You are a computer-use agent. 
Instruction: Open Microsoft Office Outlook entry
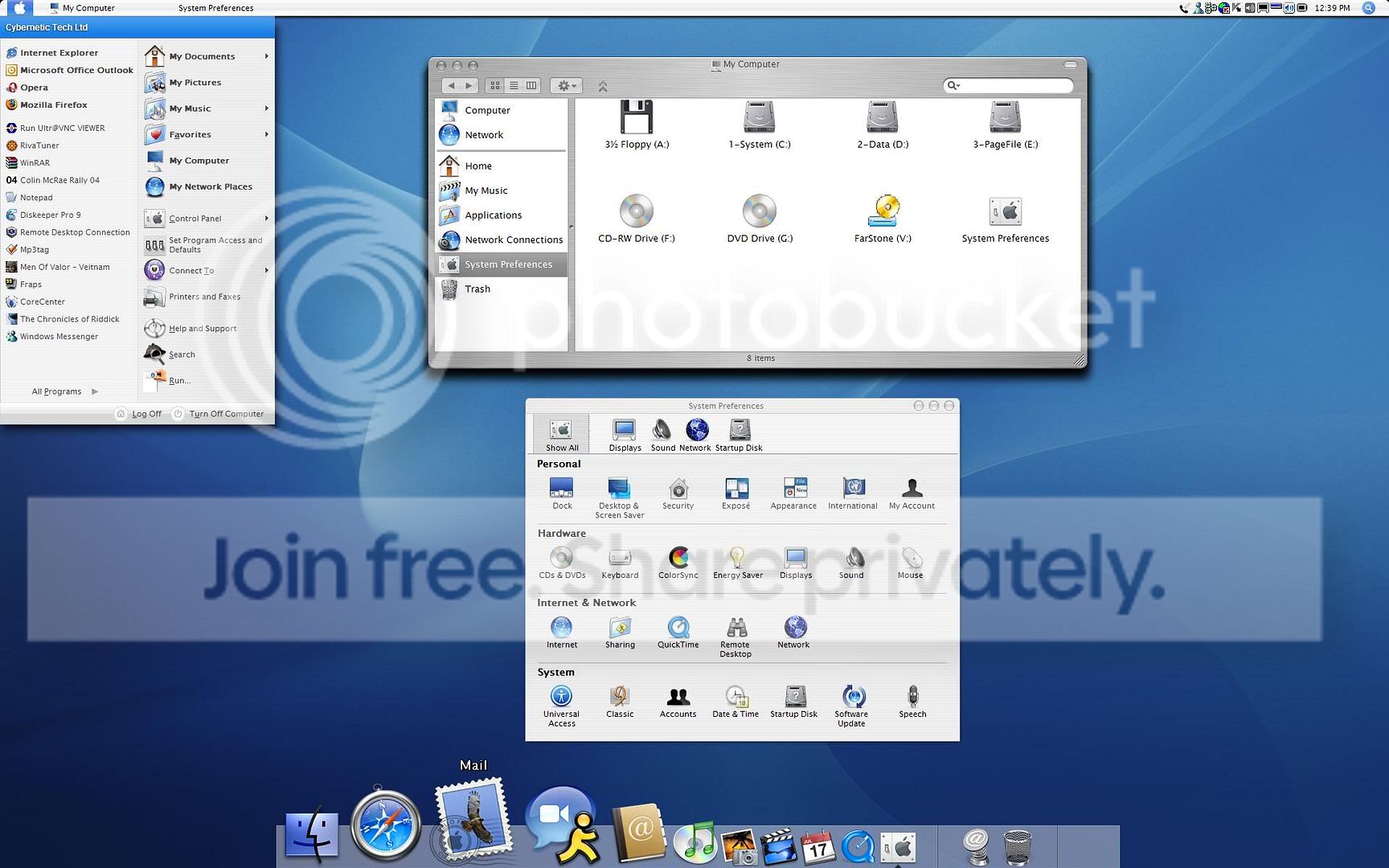pyautogui.click(x=69, y=70)
